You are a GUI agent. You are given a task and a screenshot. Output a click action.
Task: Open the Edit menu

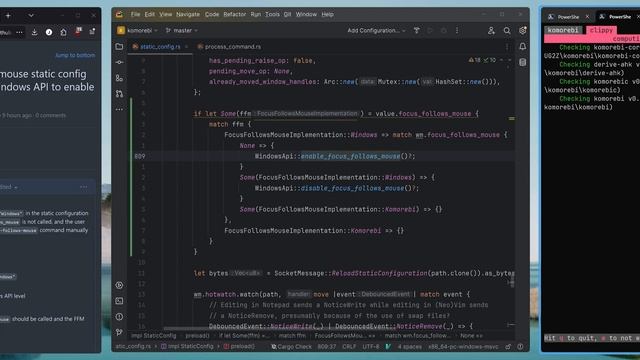(150, 14)
